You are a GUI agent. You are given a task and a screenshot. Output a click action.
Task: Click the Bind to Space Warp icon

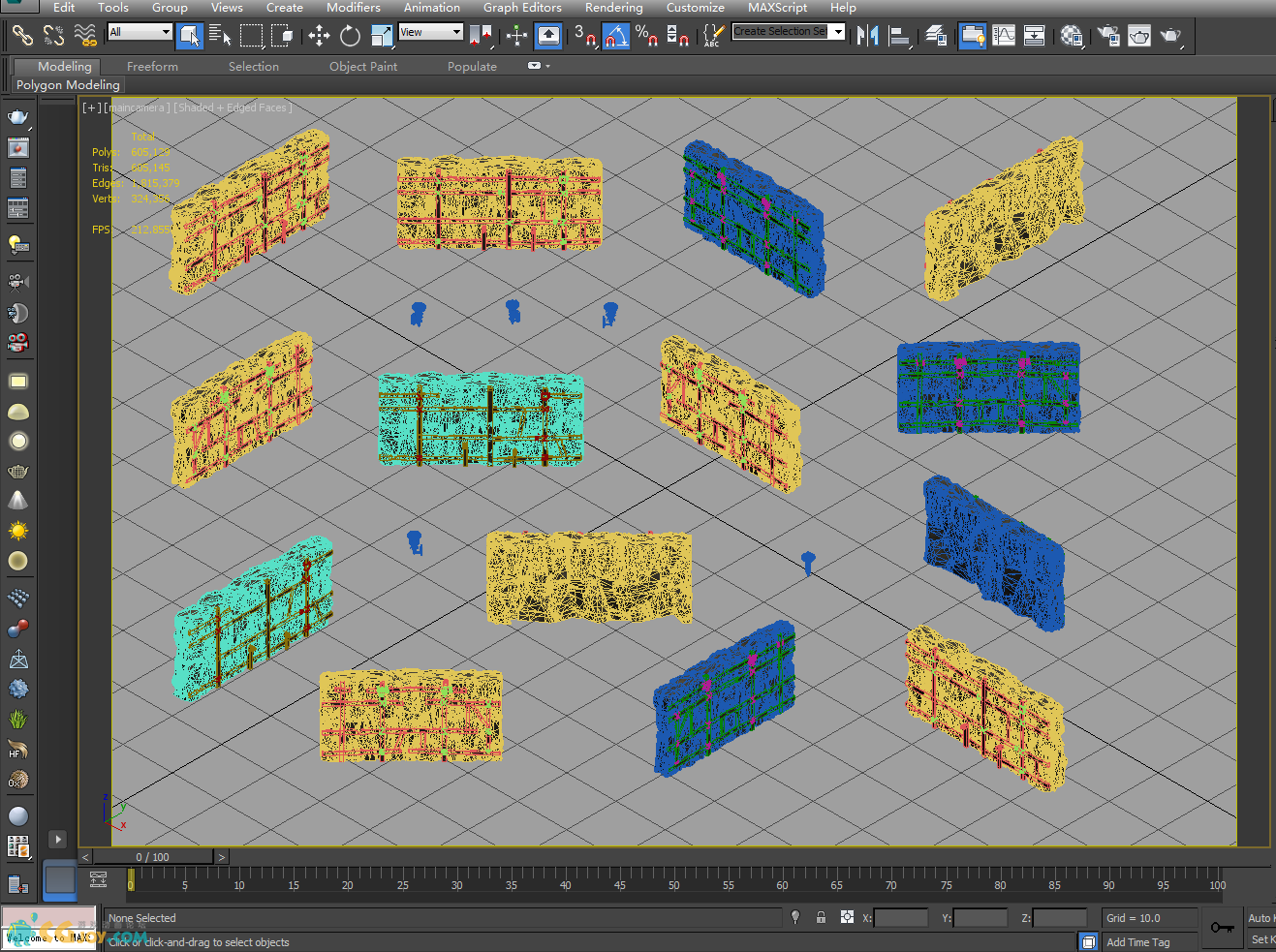coord(85,36)
